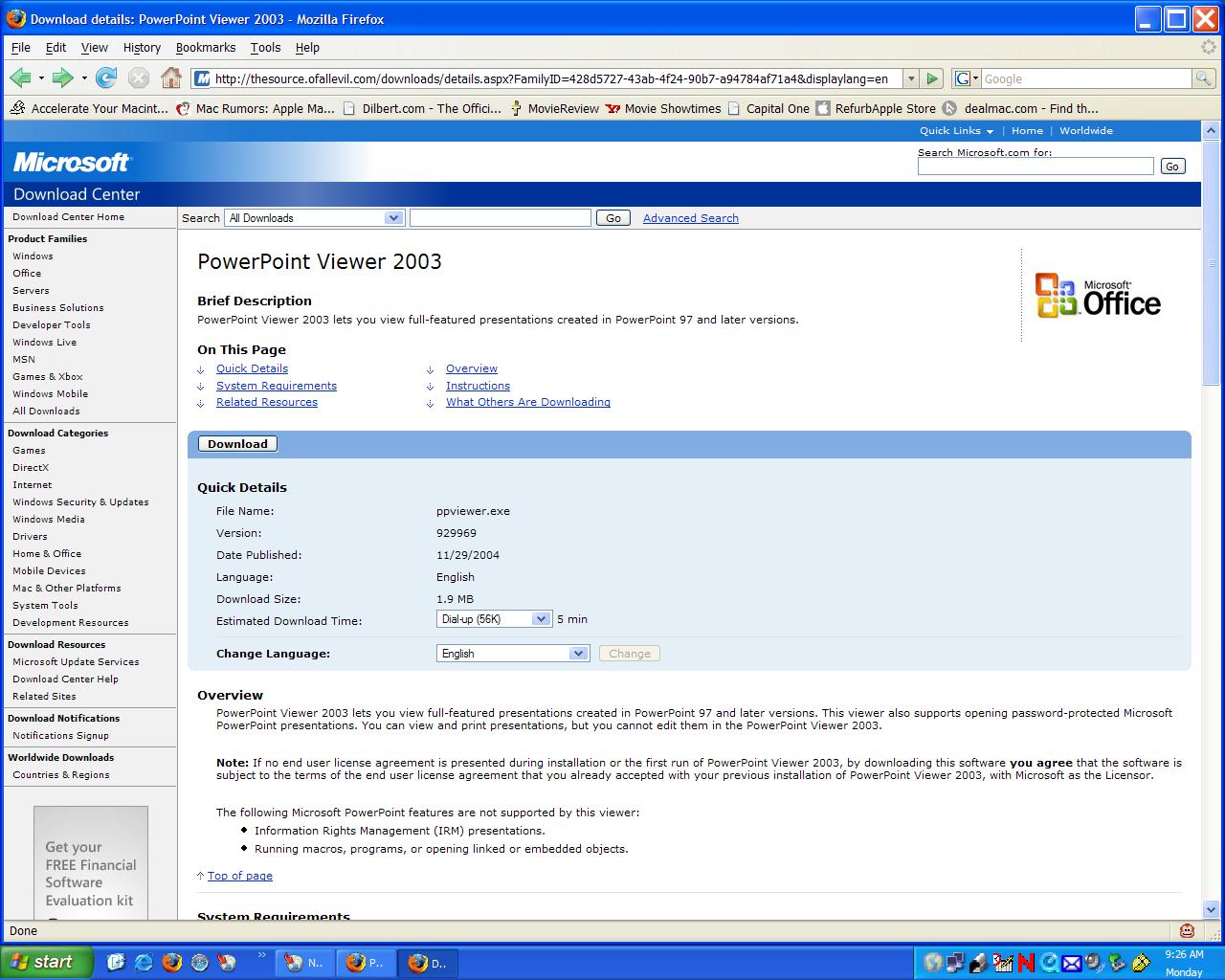
Task: Launch Firefox from the Quick Launch bar
Action: click(x=171, y=962)
